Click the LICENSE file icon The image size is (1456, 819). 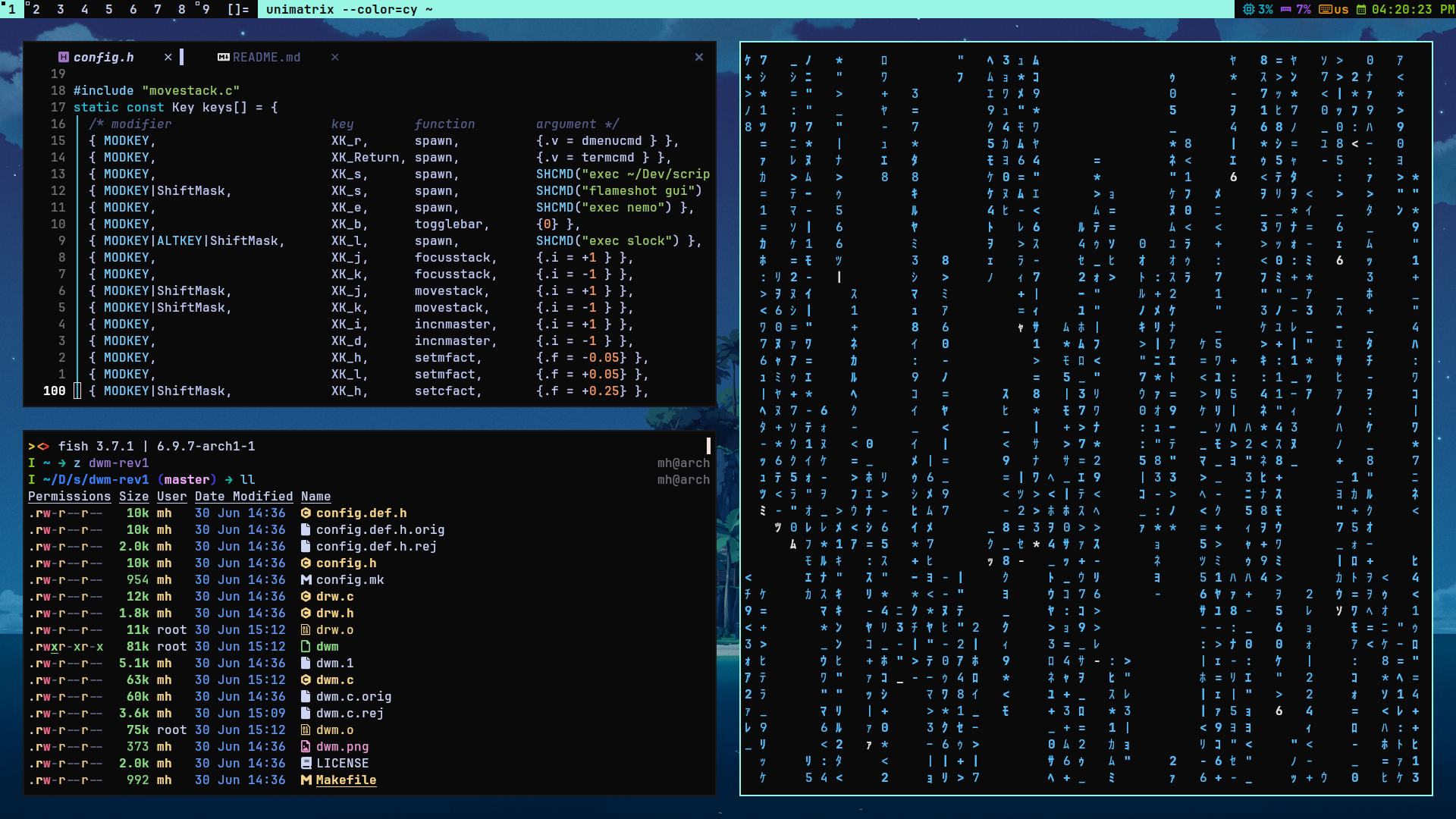306,764
